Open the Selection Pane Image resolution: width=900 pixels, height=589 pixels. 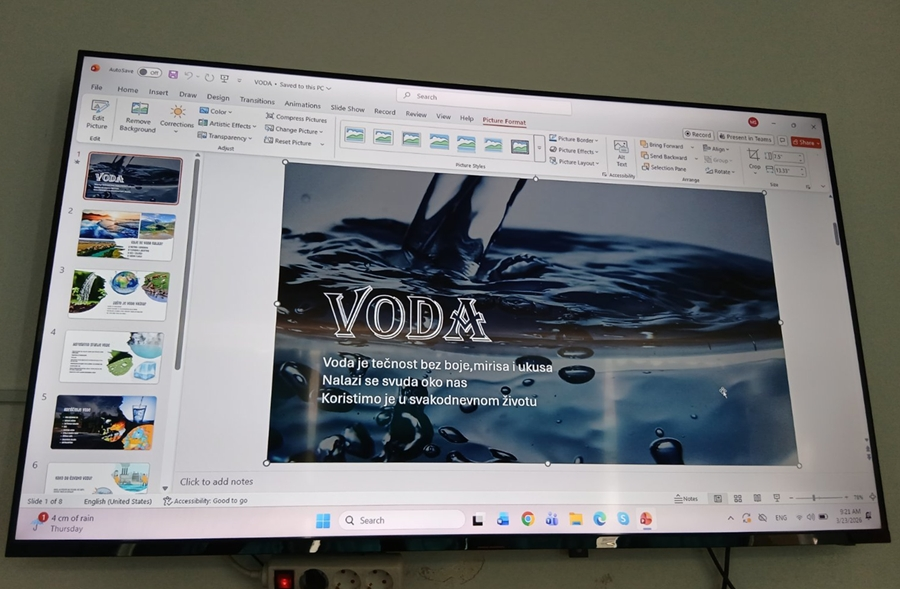point(663,169)
